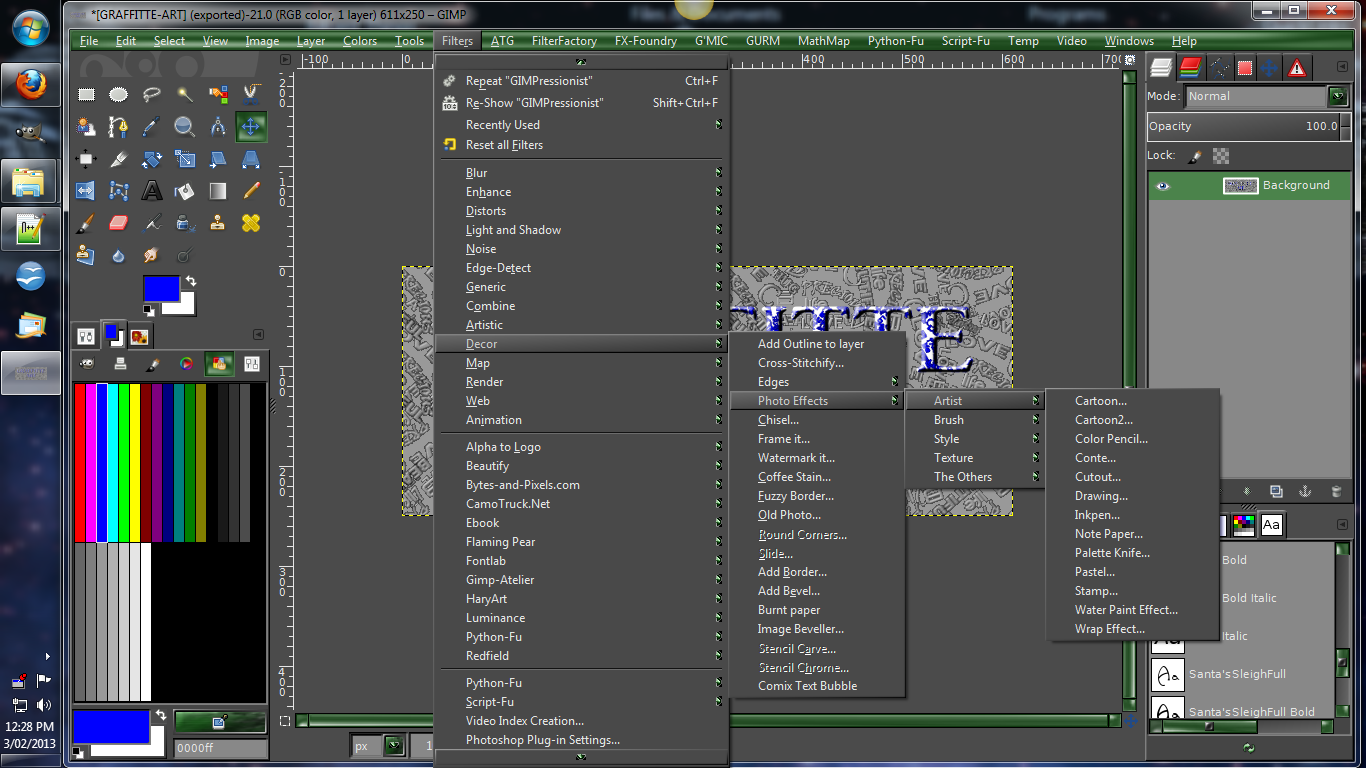Activate the Select by Color tool
This screenshot has height=768, width=1366.
pyautogui.click(x=218, y=95)
